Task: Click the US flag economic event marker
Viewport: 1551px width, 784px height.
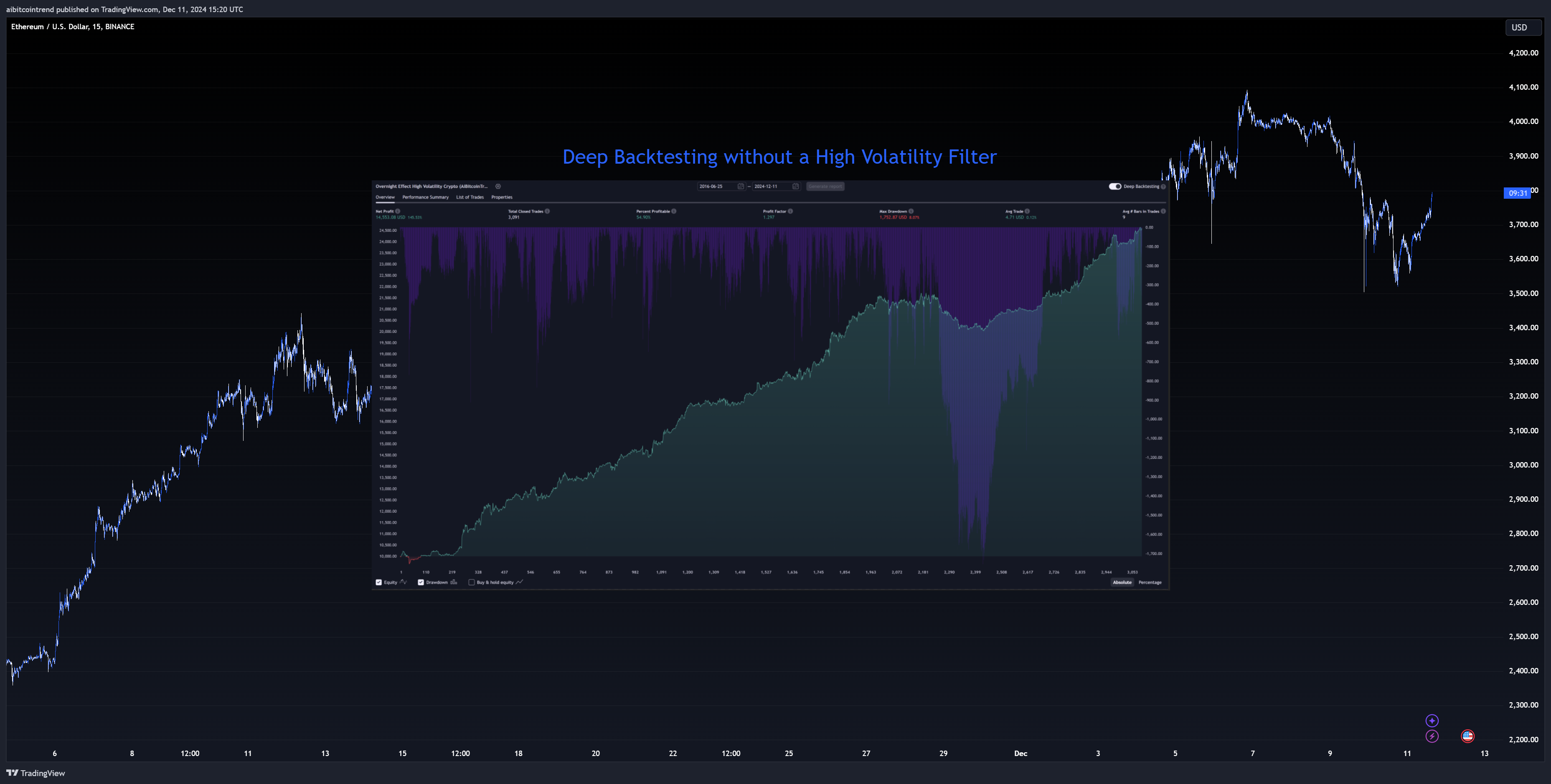Action: (1468, 736)
